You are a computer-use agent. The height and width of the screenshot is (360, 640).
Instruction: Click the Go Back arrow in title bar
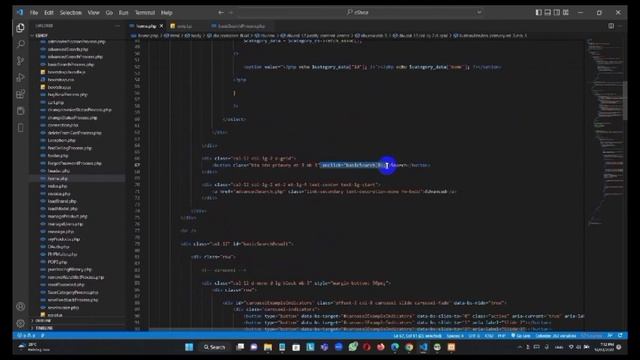(x=221, y=13)
